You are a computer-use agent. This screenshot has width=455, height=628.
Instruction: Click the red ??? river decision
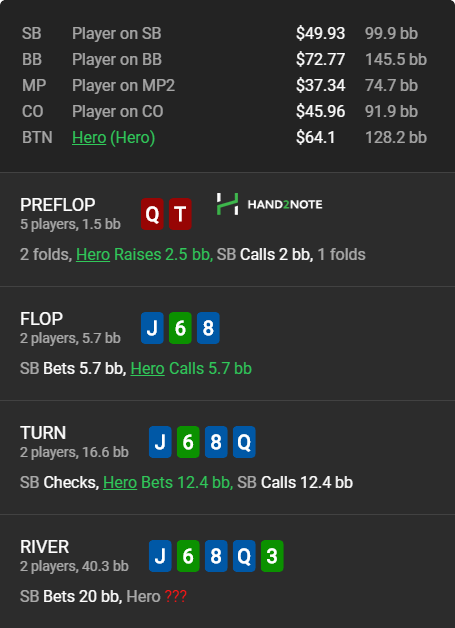click(175, 597)
